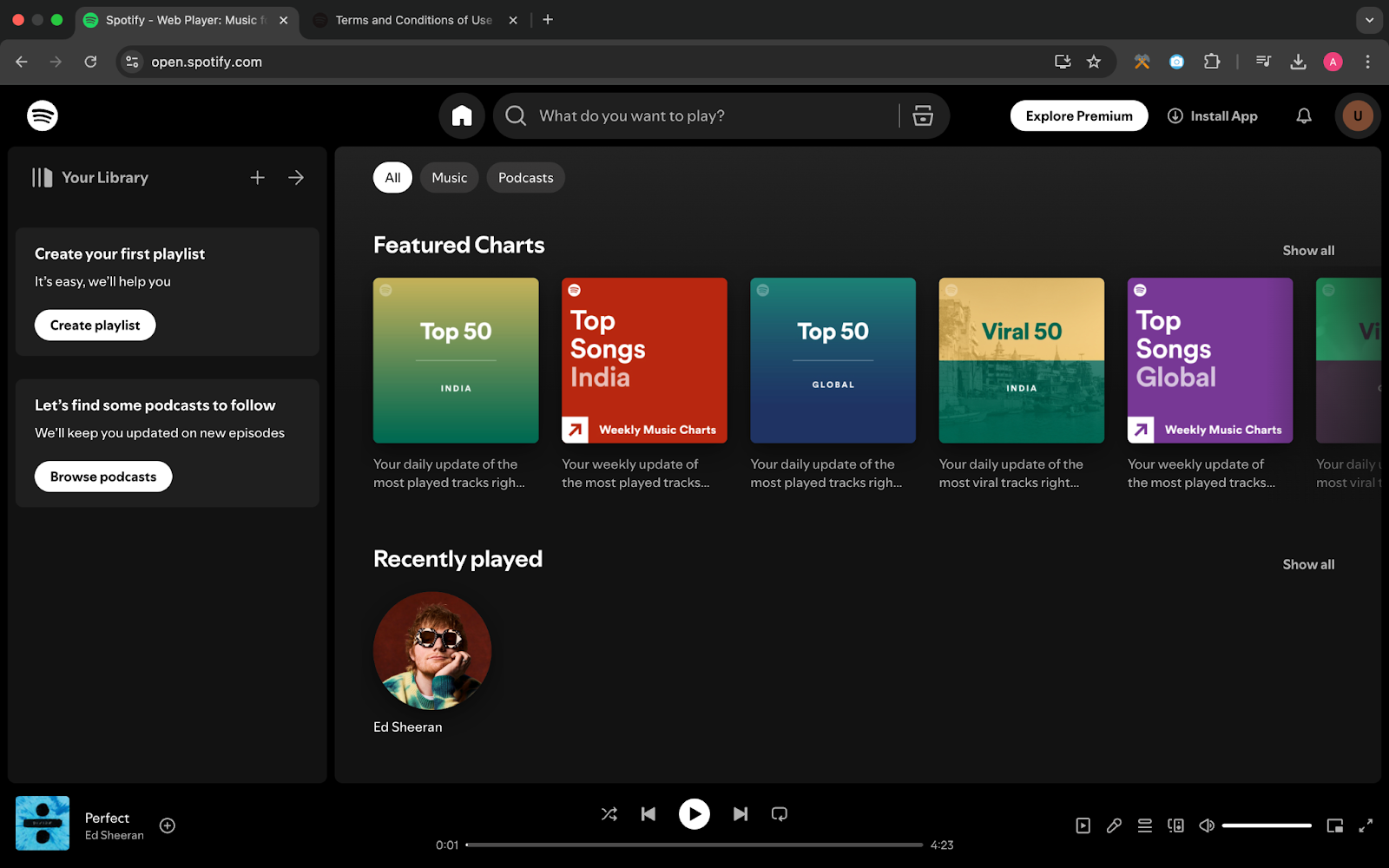Open the notifications bell
1389x868 pixels.
click(1303, 115)
